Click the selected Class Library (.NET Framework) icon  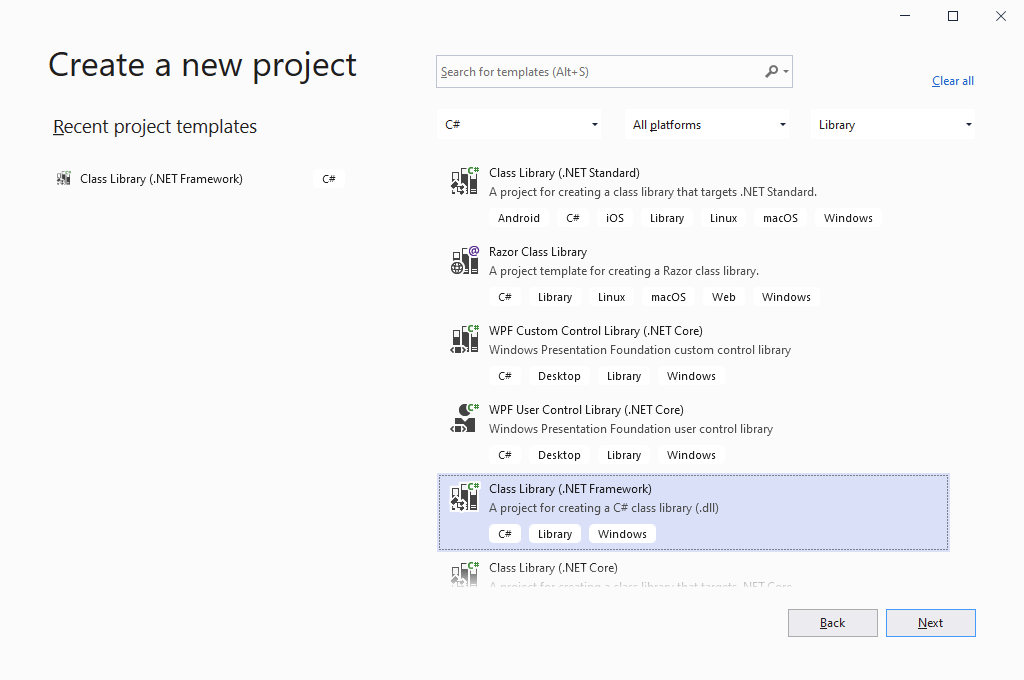point(465,498)
